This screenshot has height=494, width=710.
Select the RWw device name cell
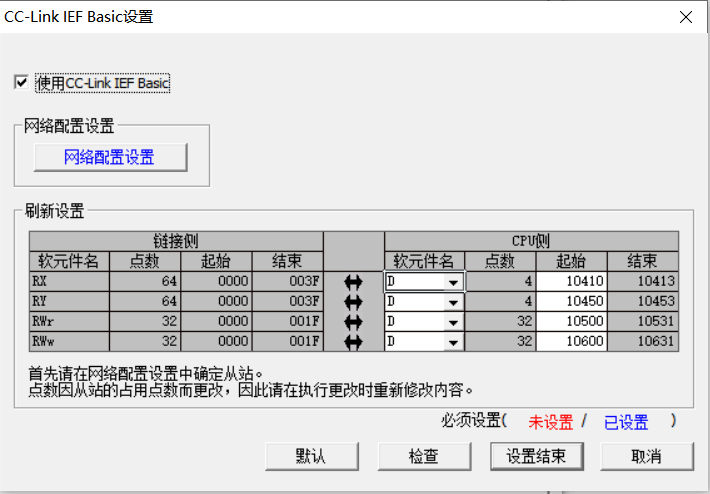tap(69, 341)
